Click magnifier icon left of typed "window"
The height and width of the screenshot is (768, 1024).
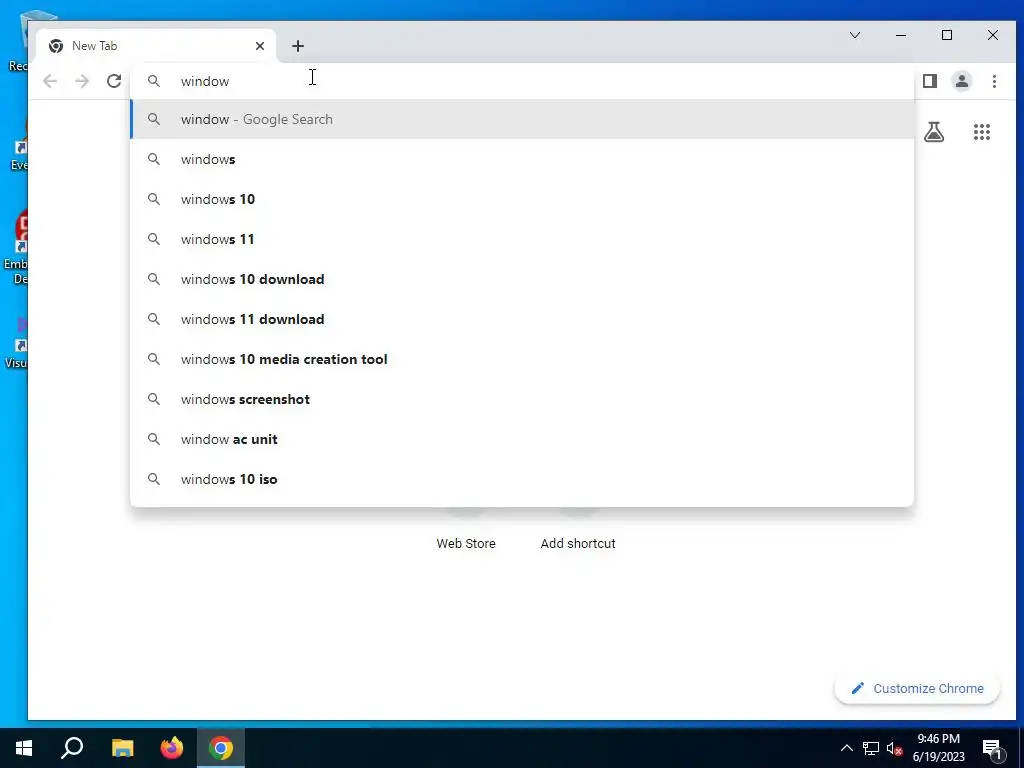(153, 81)
